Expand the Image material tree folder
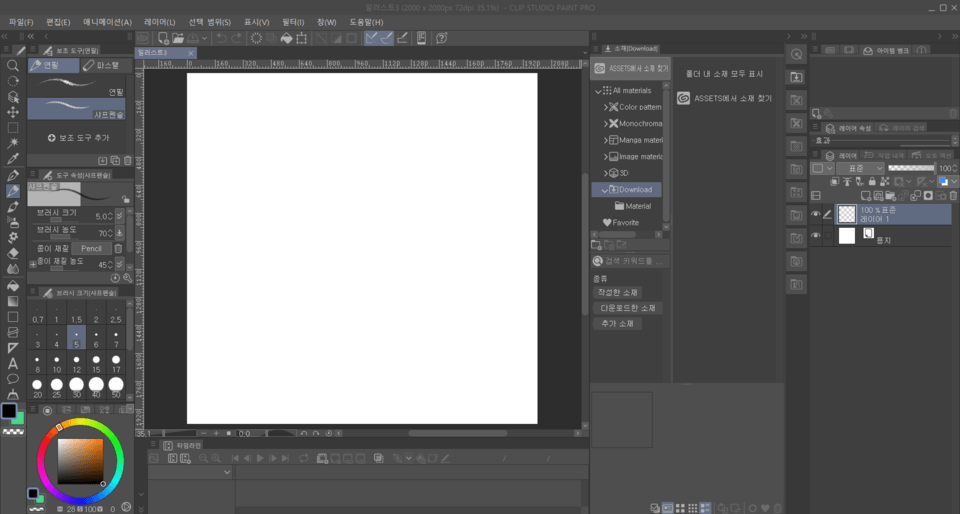 coord(606,157)
